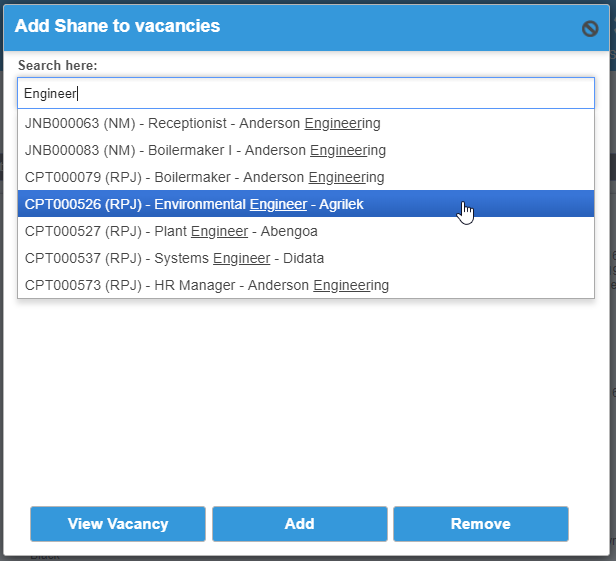Click the blue dialog header bar
616x561 pixels.
click(x=306, y=28)
